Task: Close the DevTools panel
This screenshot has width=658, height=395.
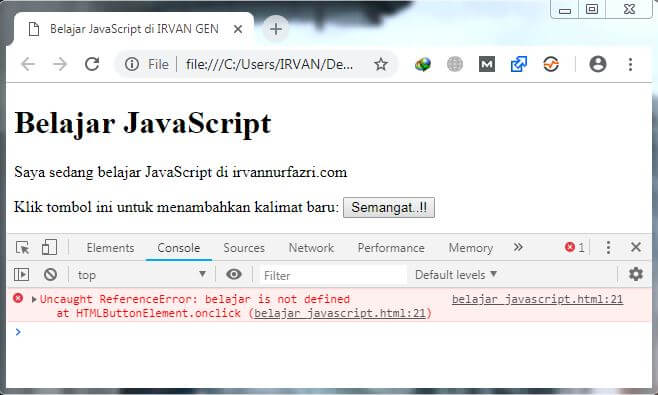Action: click(636, 247)
